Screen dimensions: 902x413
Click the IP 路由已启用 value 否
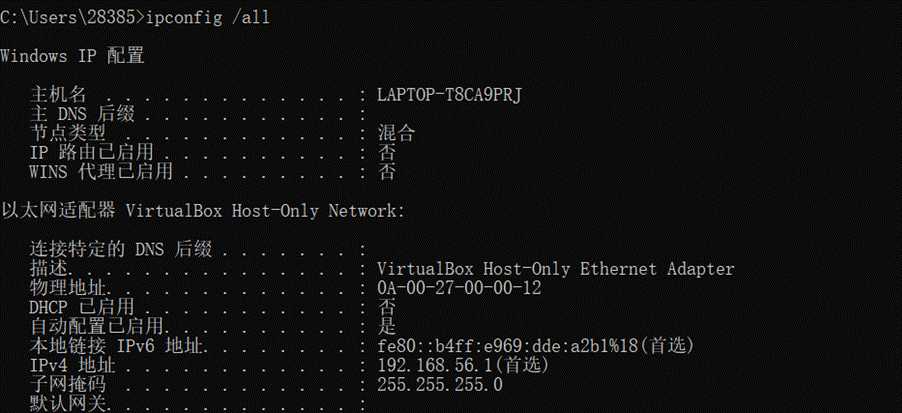[387, 152]
